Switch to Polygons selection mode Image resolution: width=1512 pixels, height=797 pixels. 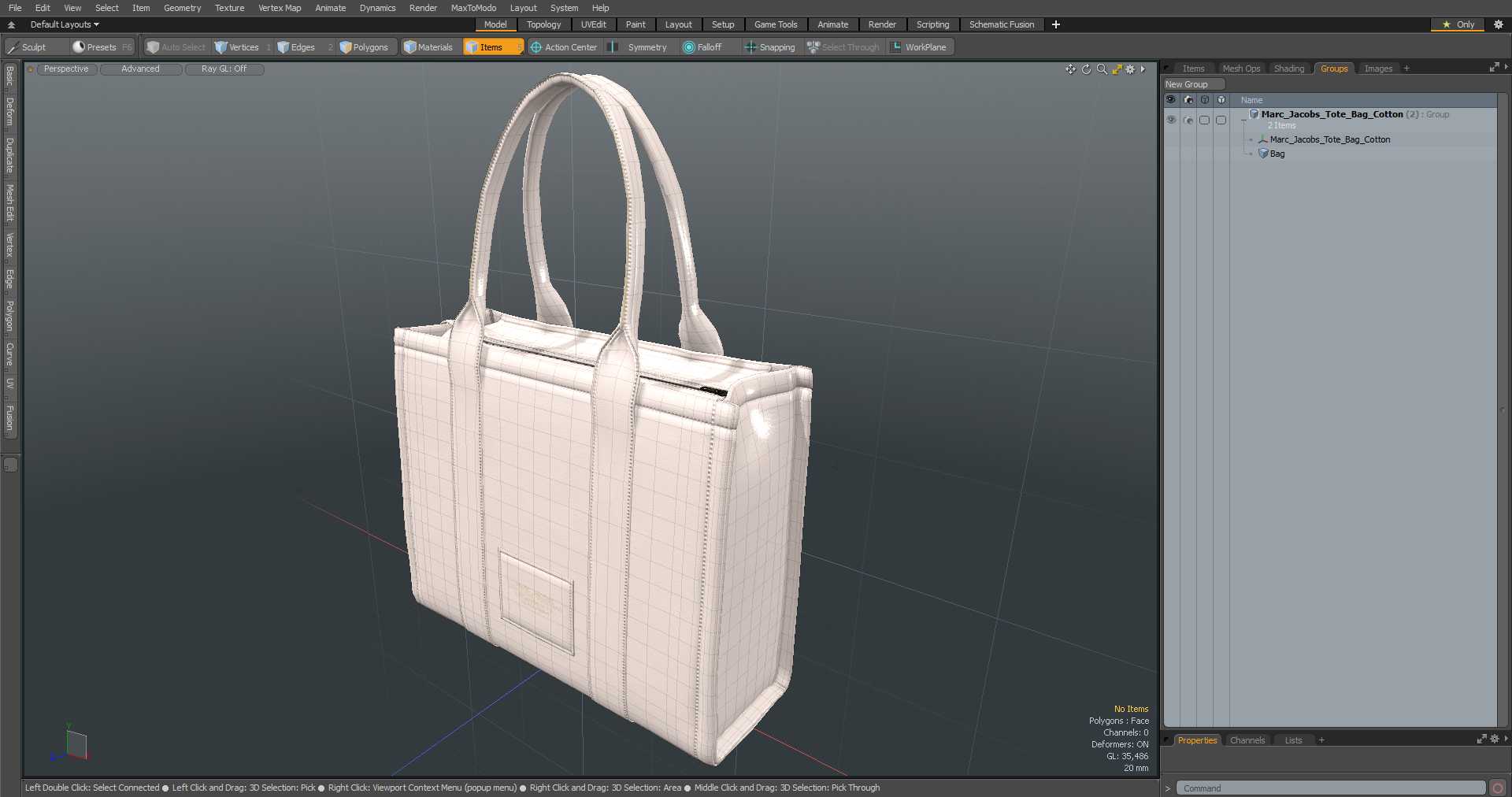click(365, 47)
